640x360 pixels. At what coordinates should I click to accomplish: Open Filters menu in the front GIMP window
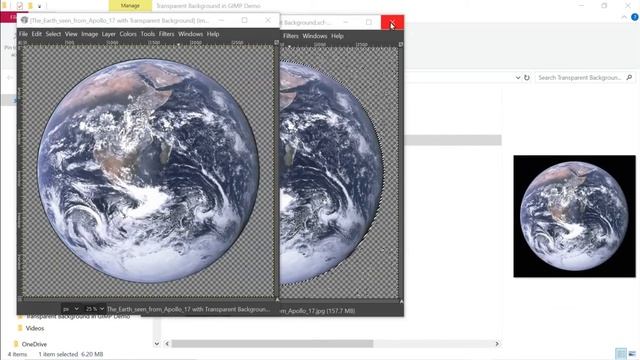coord(167,34)
